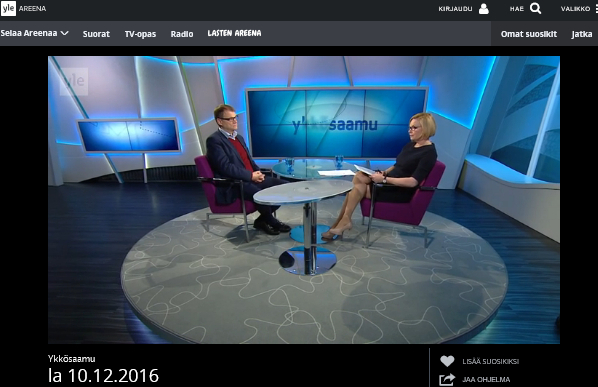This screenshot has width=598, height=387.
Task: Open the Kirjaudu login link
Action: click(455, 9)
